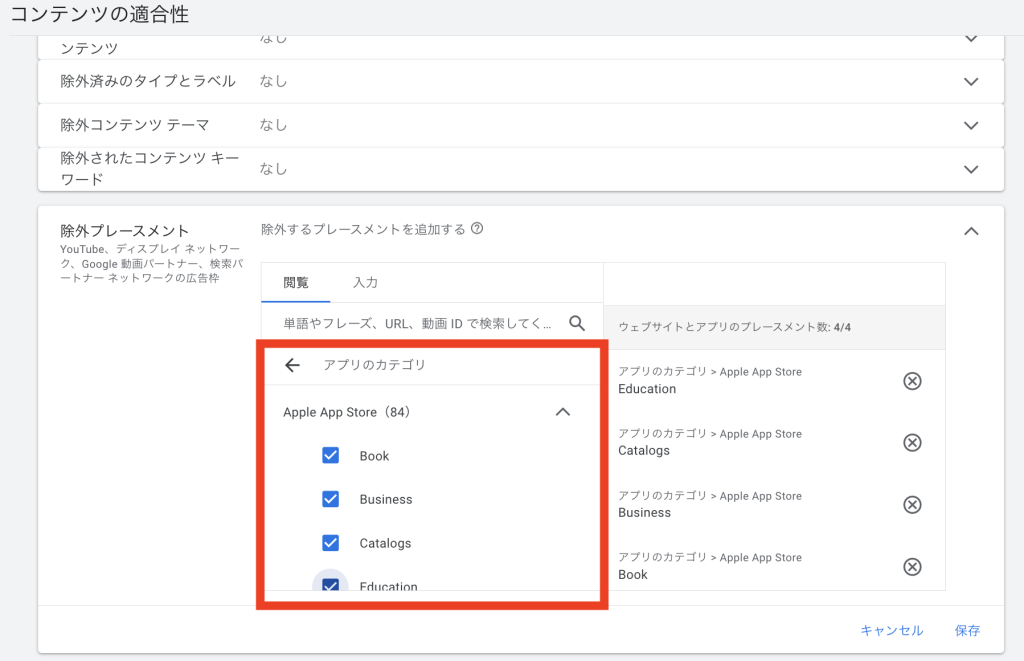Image resolution: width=1024 pixels, height=661 pixels.
Task: Click the キャンセル button
Action: 891,630
